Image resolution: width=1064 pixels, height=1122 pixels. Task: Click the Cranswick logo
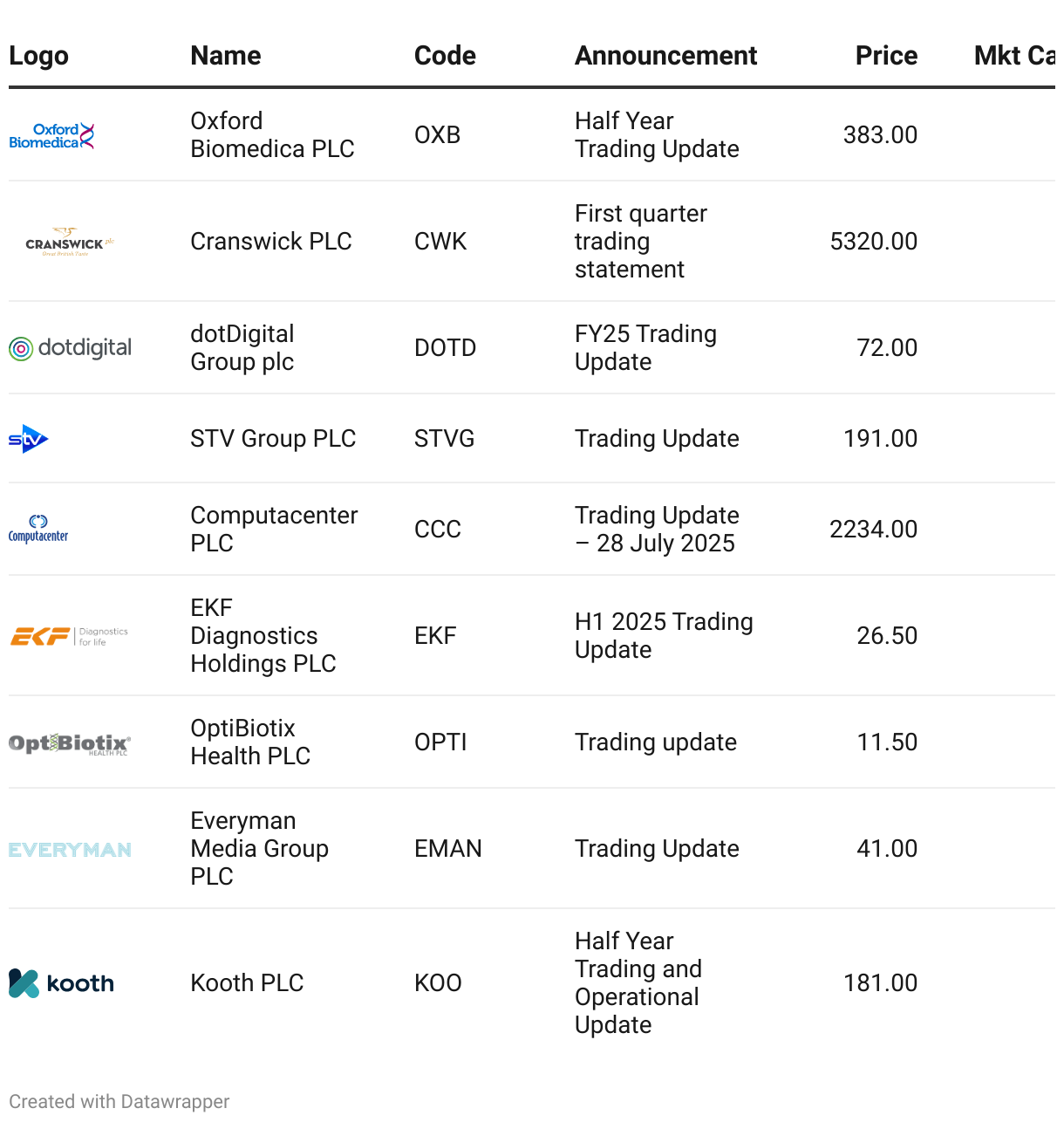pyautogui.click(x=70, y=242)
